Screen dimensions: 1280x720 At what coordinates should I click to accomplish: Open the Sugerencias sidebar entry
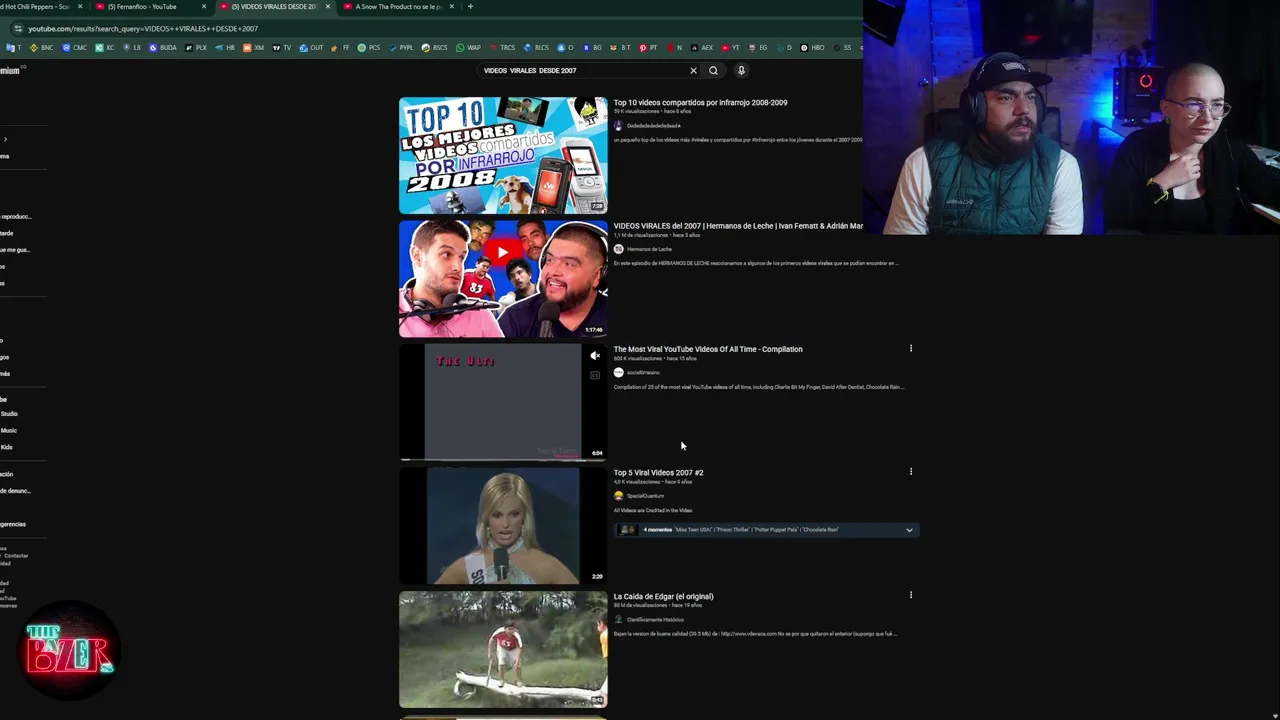13,524
